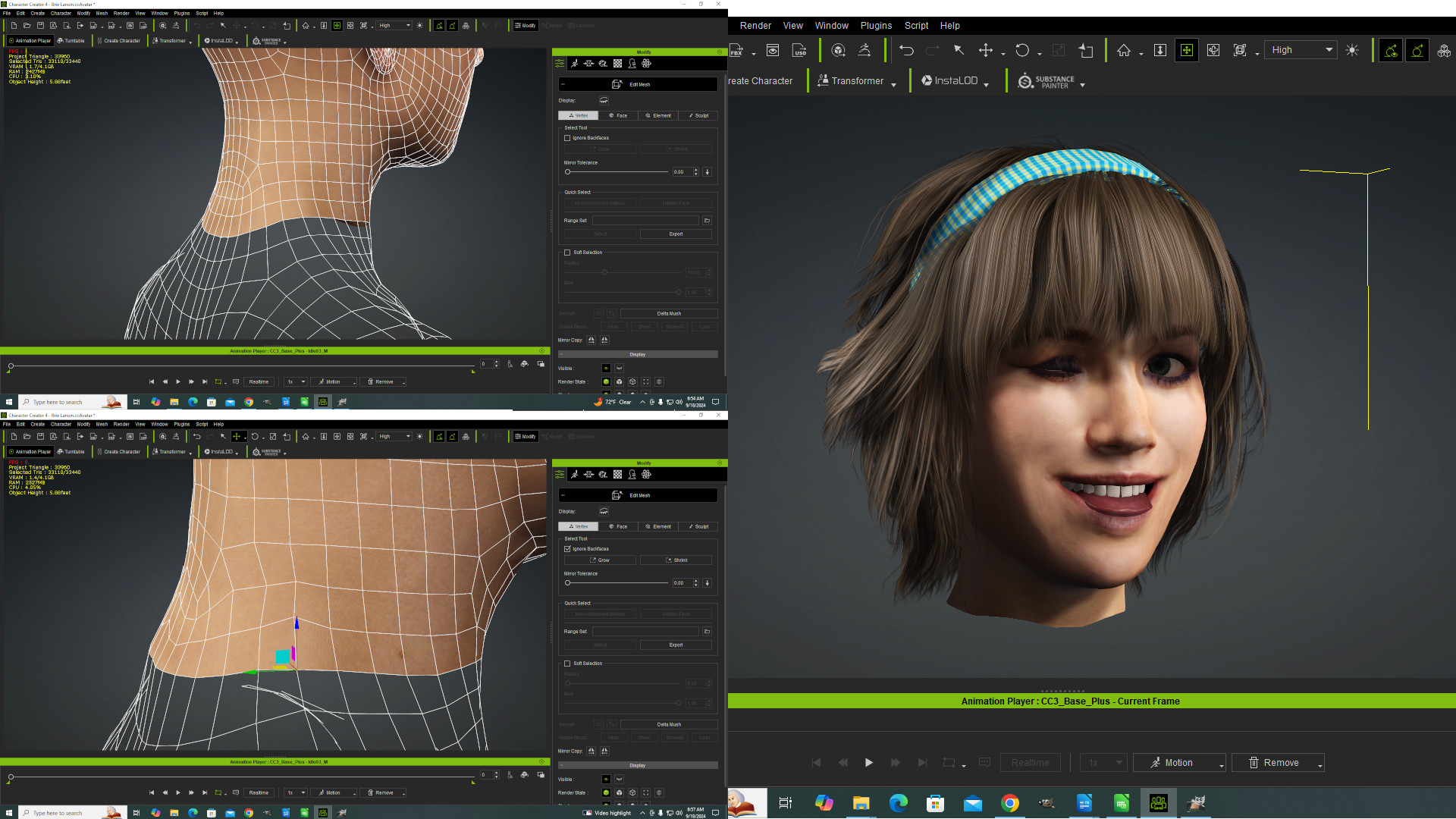Click Create Character in bottom-left window

tap(119, 452)
